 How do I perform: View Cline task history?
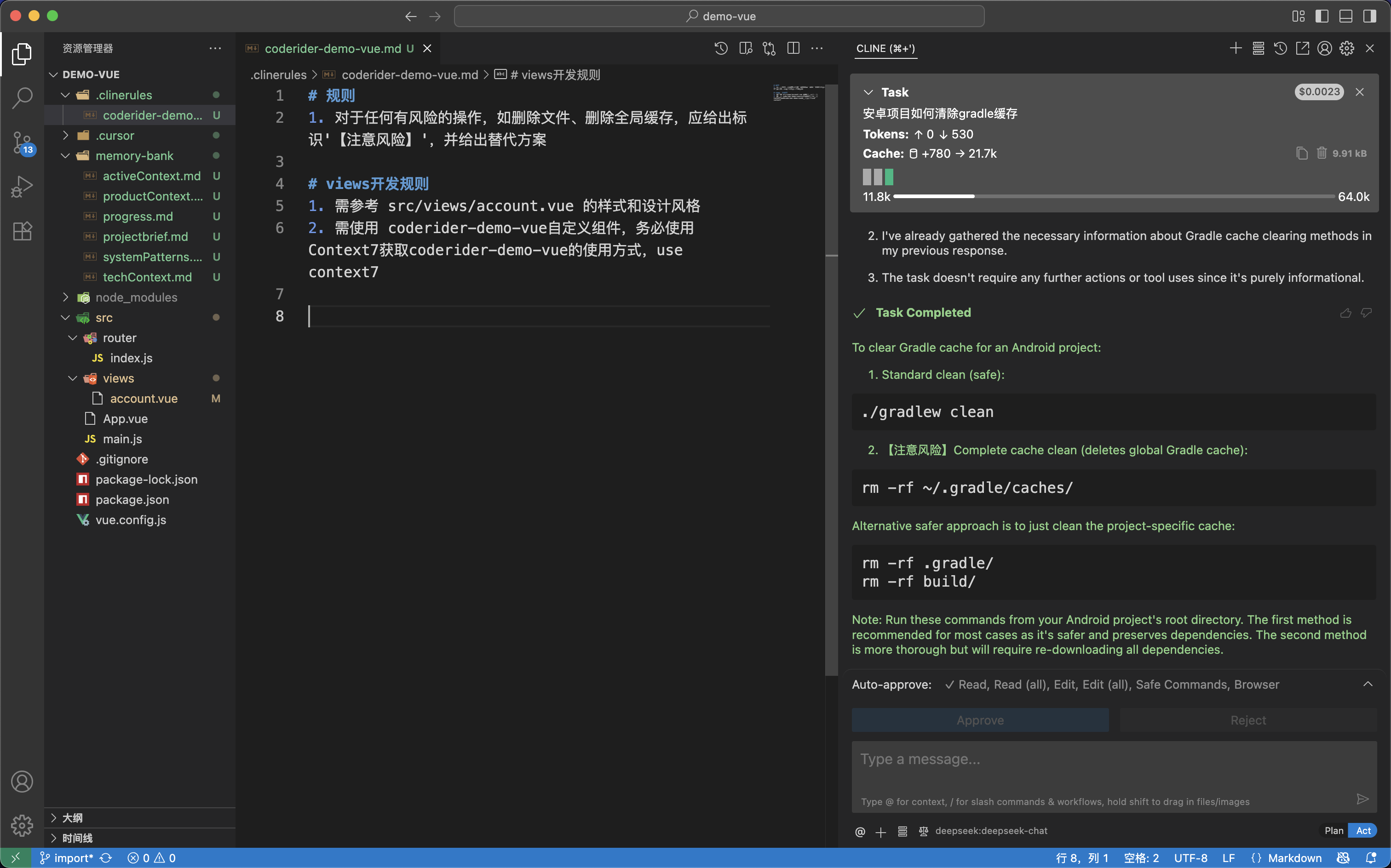pos(1280,48)
